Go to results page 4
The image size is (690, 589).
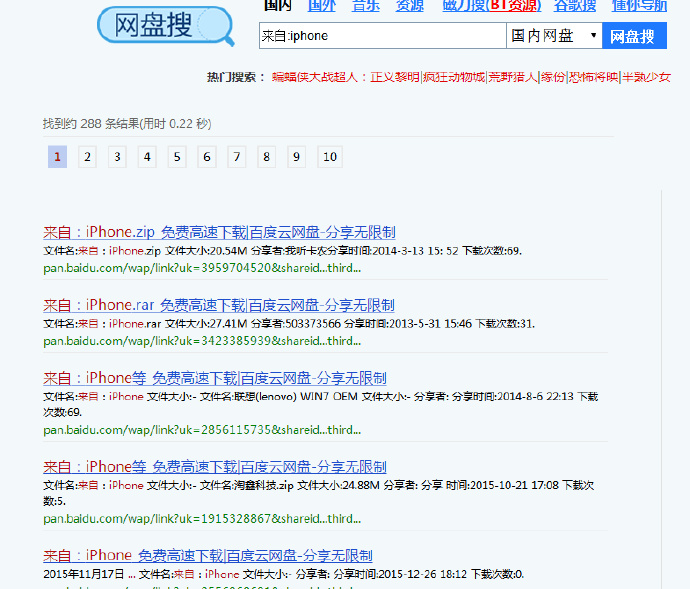(147, 157)
